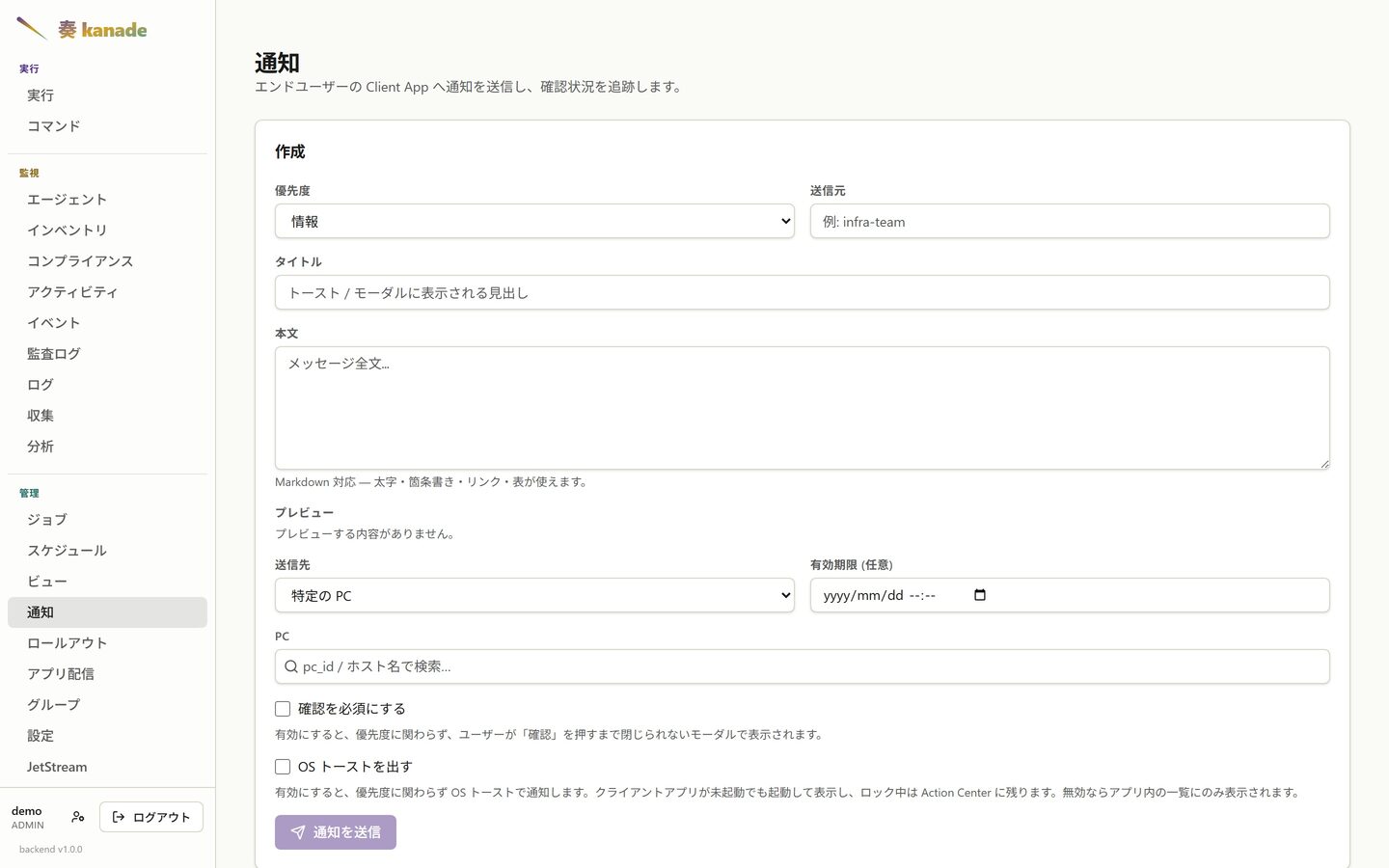This screenshot has width=1389, height=868.
Task: Open 実行 in sidebar
Action: pos(107,95)
